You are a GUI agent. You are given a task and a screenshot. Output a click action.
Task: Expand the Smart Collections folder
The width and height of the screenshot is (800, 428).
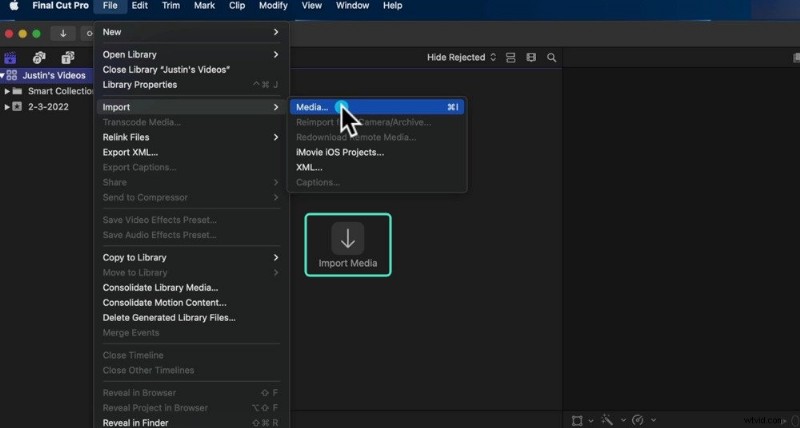point(7,91)
